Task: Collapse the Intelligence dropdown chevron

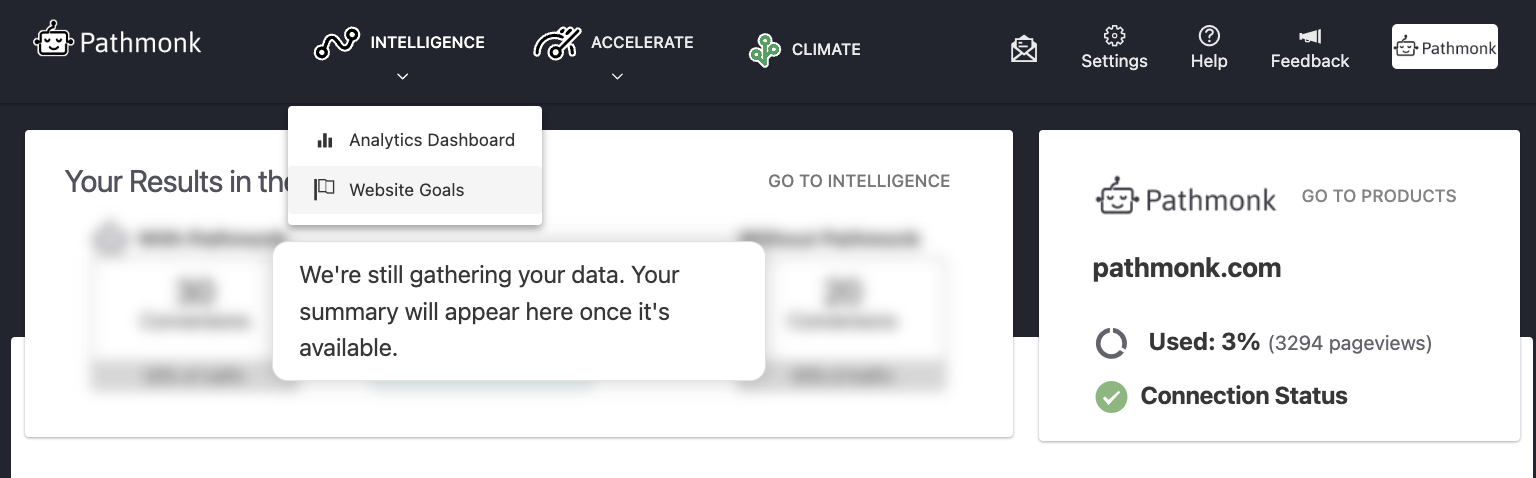Action: (402, 76)
